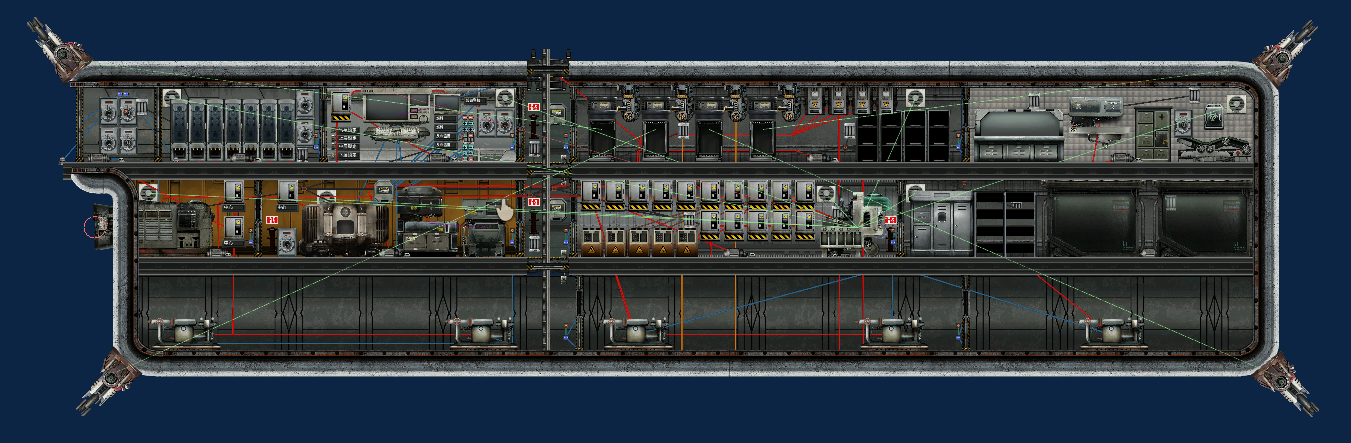Select the first supercapacitor with radiation label
Screen dimensions: 1351x443
(x=815, y=101)
